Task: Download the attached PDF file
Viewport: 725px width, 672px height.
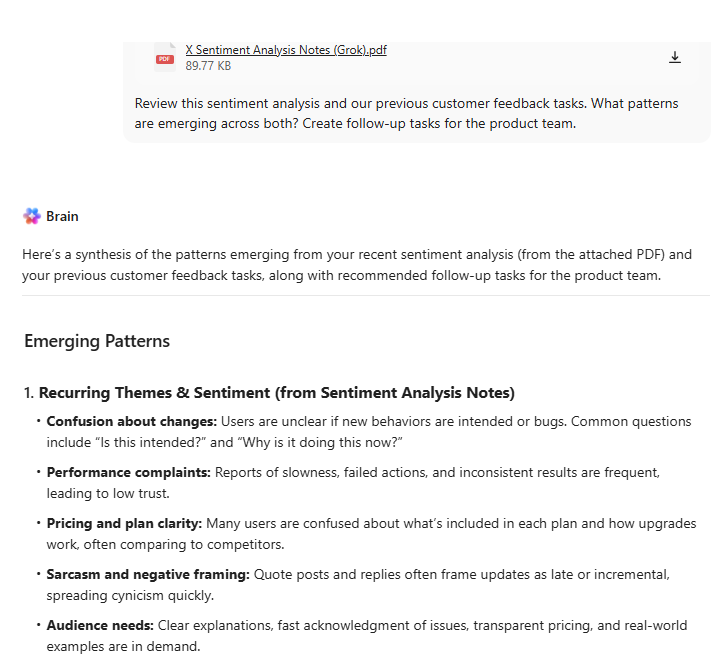Action: 675,58
